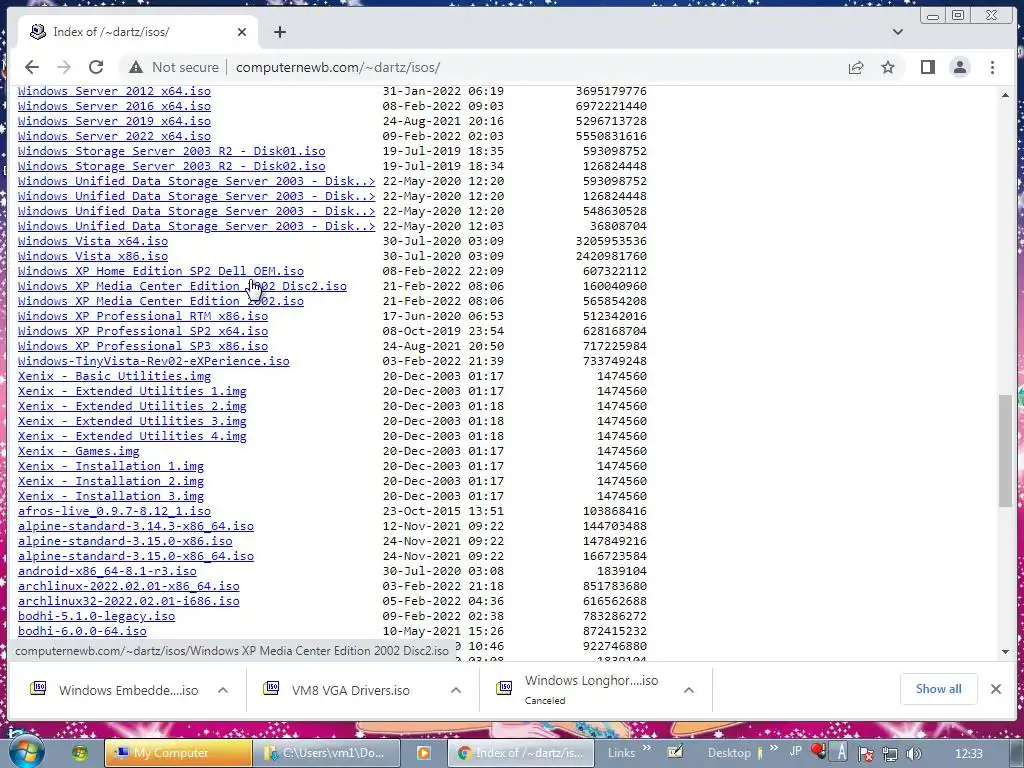Open the side panel icon

point(927,67)
